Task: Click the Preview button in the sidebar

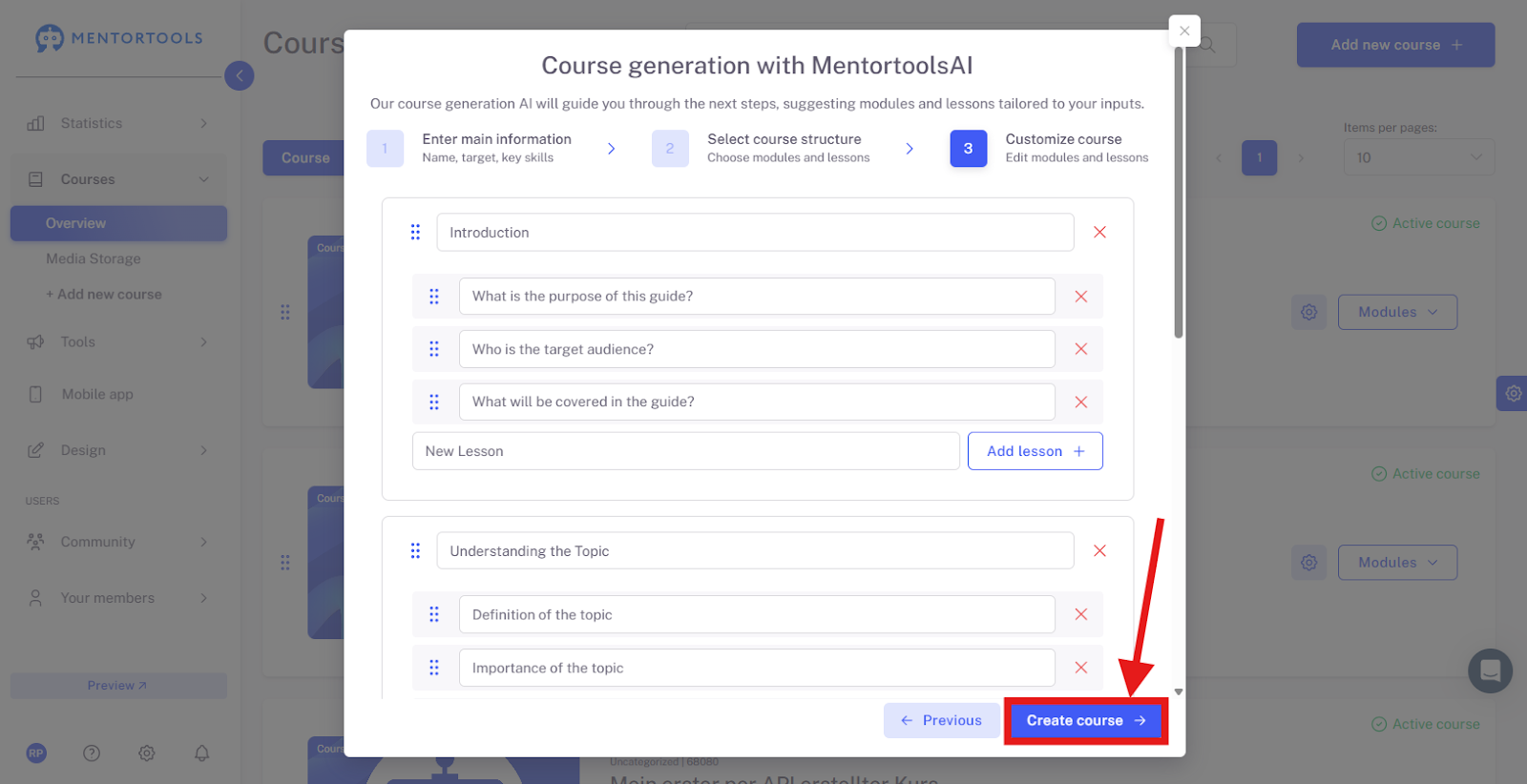Action: click(x=118, y=686)
